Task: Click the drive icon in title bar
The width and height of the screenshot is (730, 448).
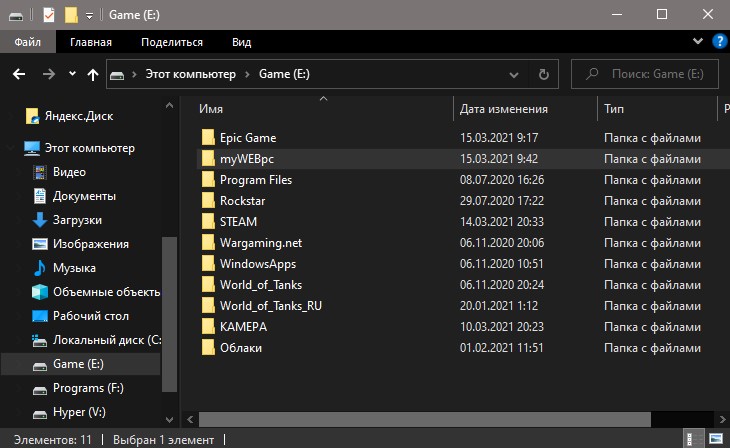Action: 16,16
